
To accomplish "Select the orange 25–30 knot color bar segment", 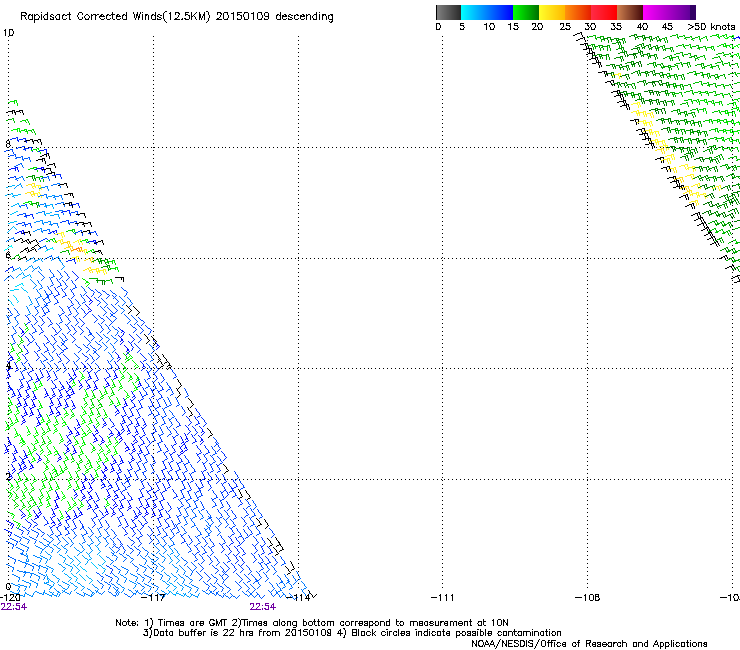I will pos(578,12).
